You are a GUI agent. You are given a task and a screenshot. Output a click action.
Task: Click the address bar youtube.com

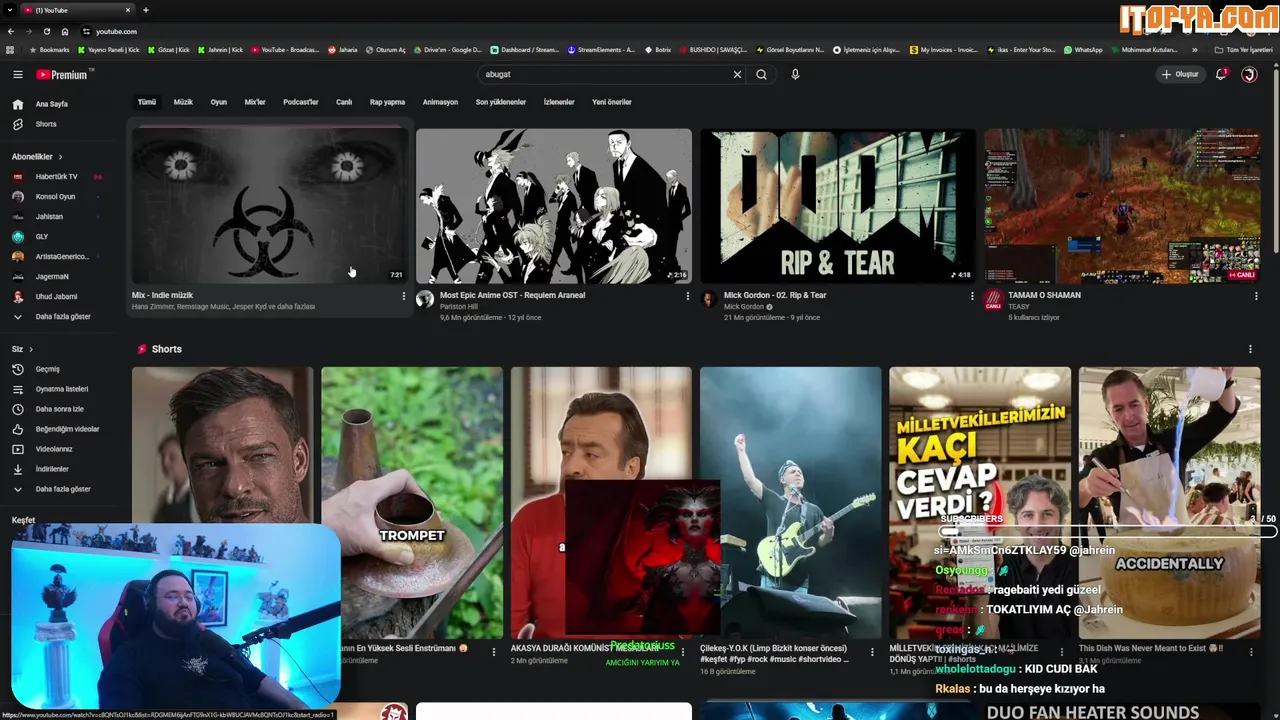point(116,31)
